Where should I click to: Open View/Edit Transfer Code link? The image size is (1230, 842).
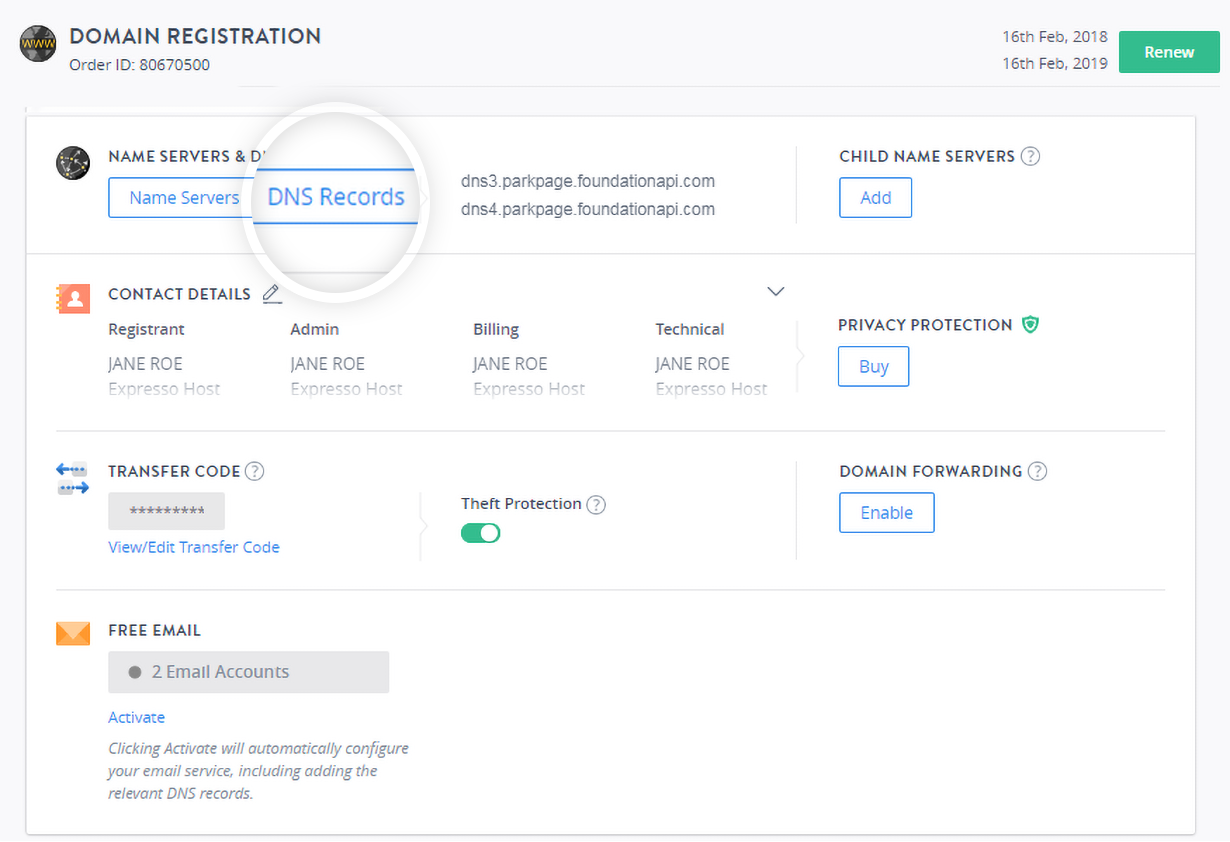pyautogui.click(x=194, y=547)
